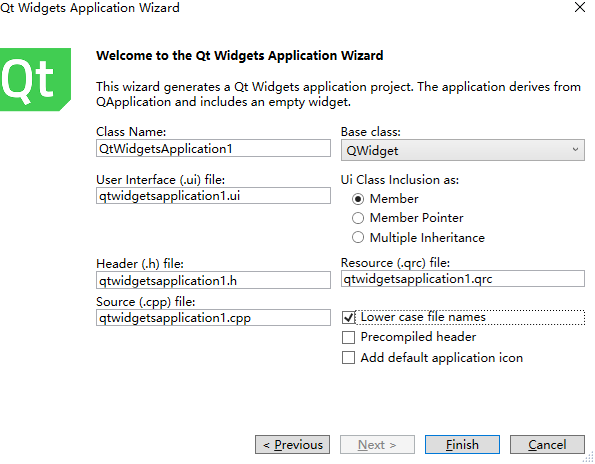The image size is (595, 464).
Task: Click the Finish button
Action: 462,445
